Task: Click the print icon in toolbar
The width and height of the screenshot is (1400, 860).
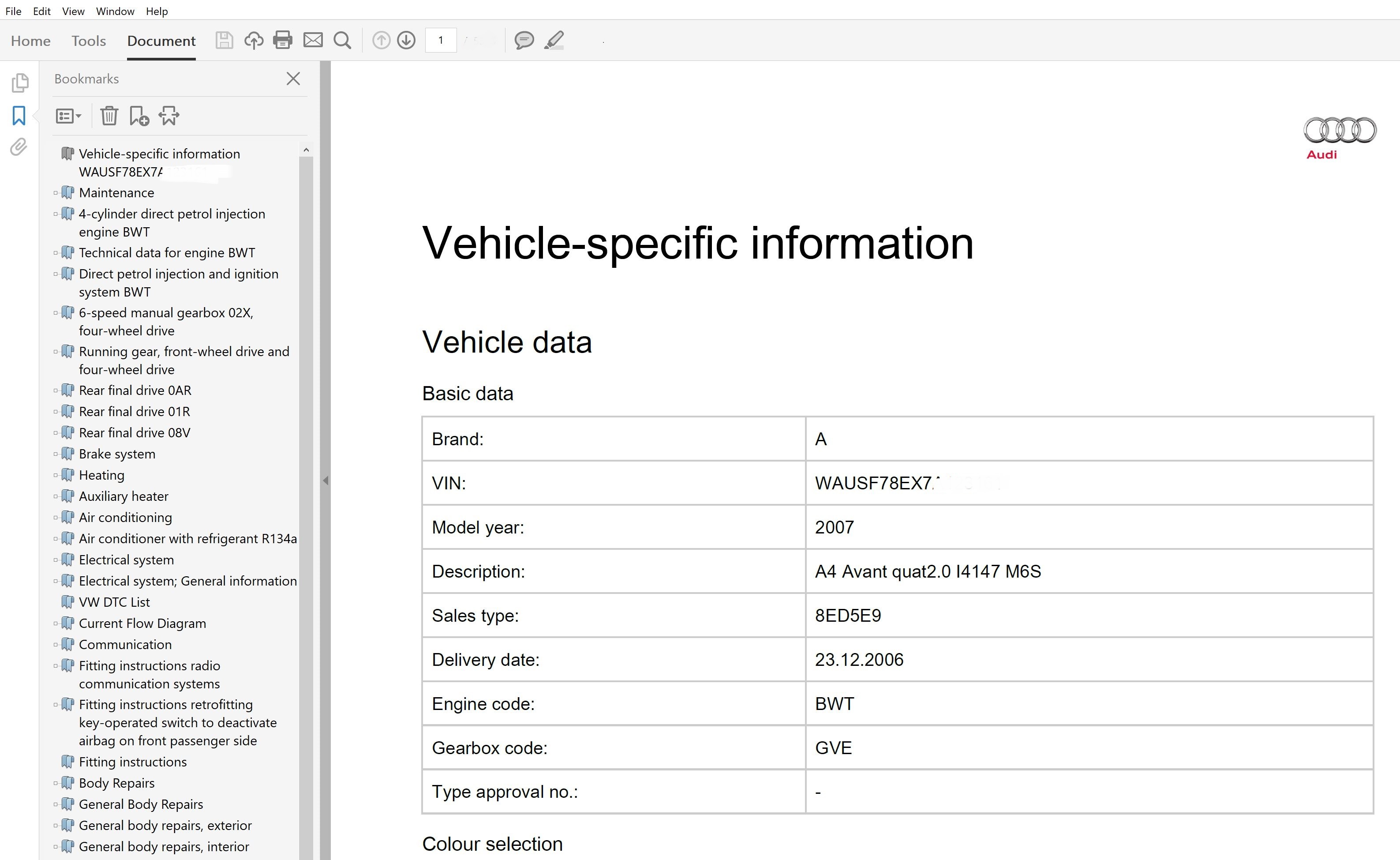Action: click(x=282, y=41)
